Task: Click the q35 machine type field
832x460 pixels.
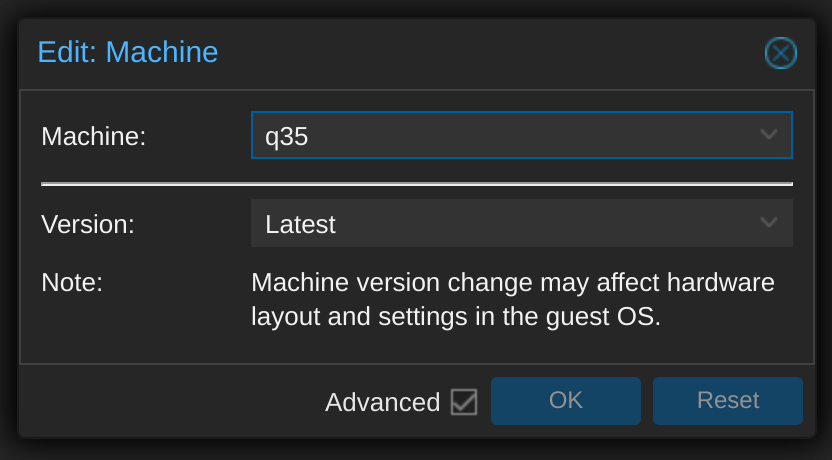Action: [x=500, y=135]
